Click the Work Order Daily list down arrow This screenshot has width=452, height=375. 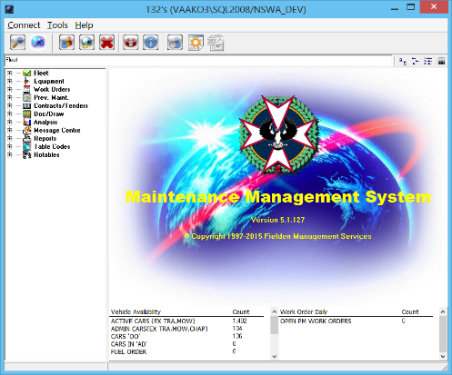(x=443, y=356)
